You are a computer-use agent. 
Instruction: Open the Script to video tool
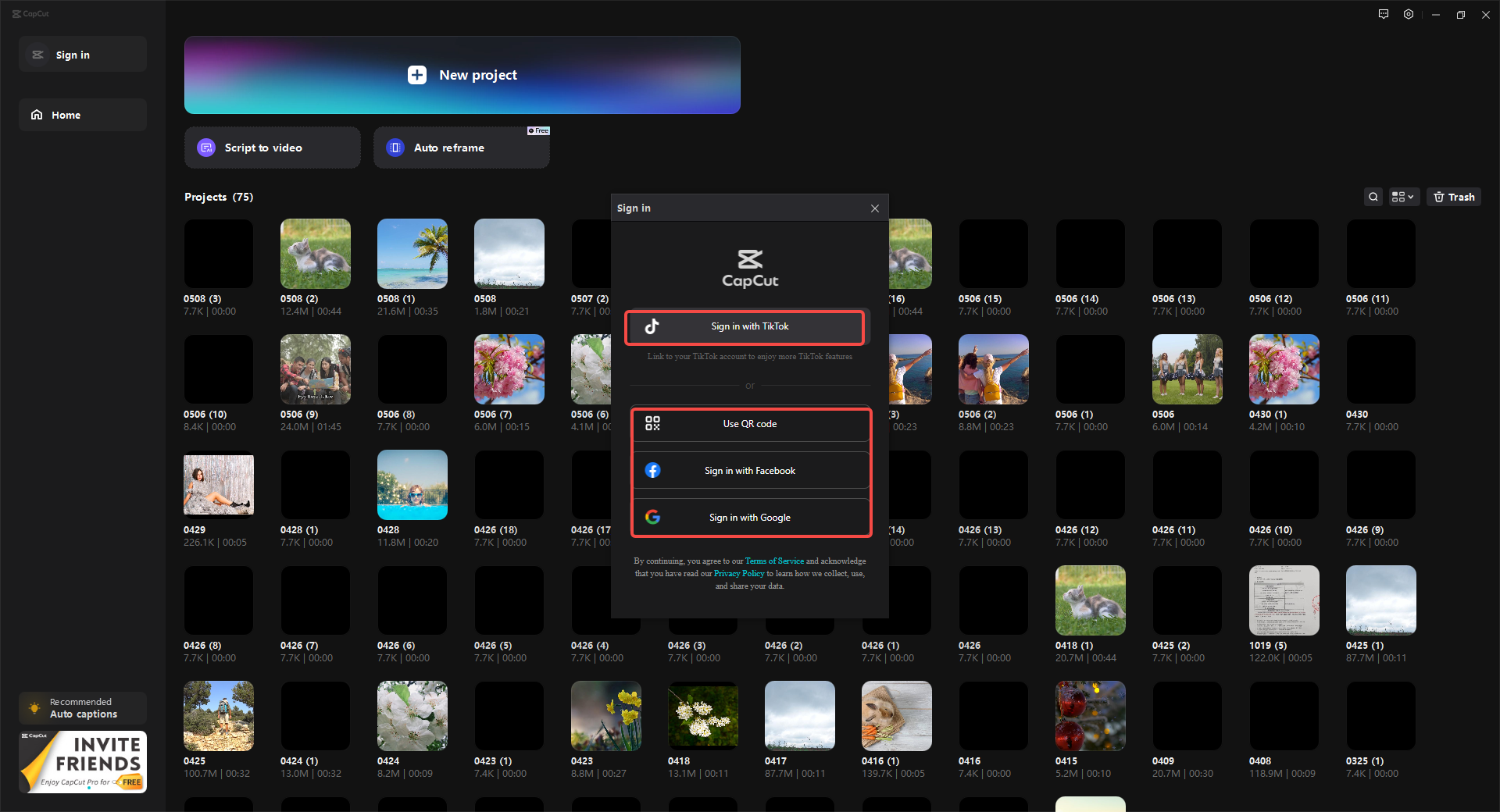[x=271, y=148]
